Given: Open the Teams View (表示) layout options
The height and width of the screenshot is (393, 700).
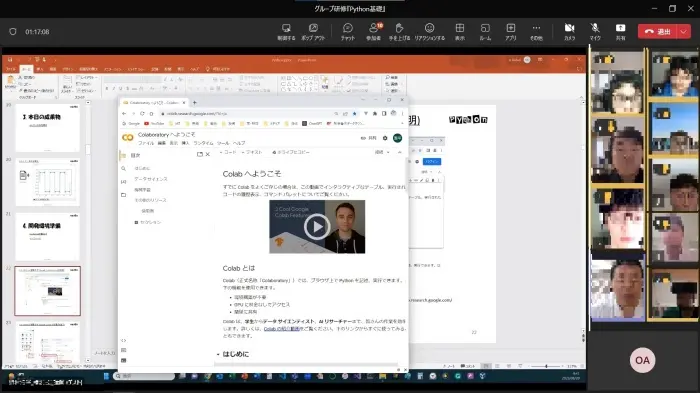Looking at the screenshot, I should point(460,32).
